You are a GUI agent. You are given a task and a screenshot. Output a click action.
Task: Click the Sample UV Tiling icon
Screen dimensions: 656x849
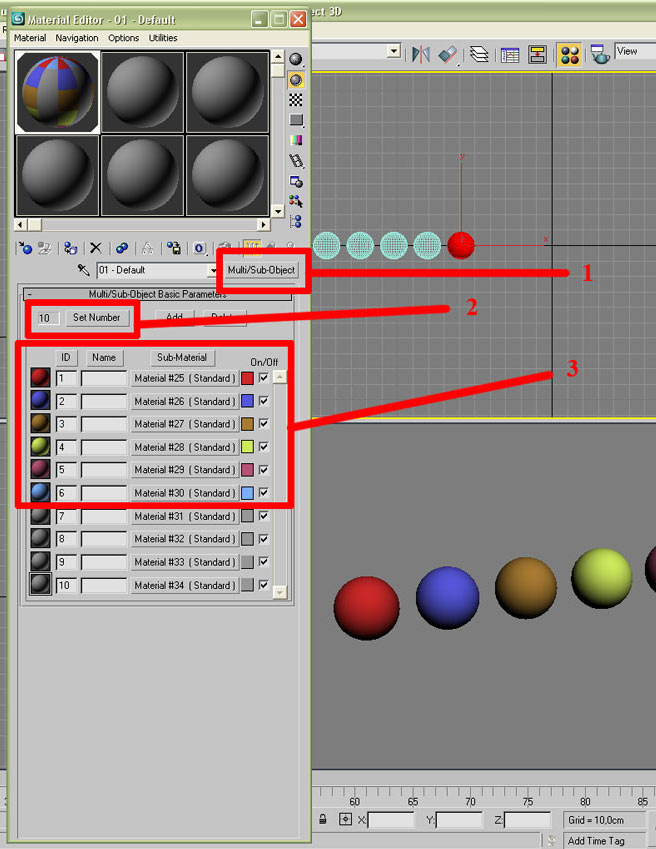296,120
